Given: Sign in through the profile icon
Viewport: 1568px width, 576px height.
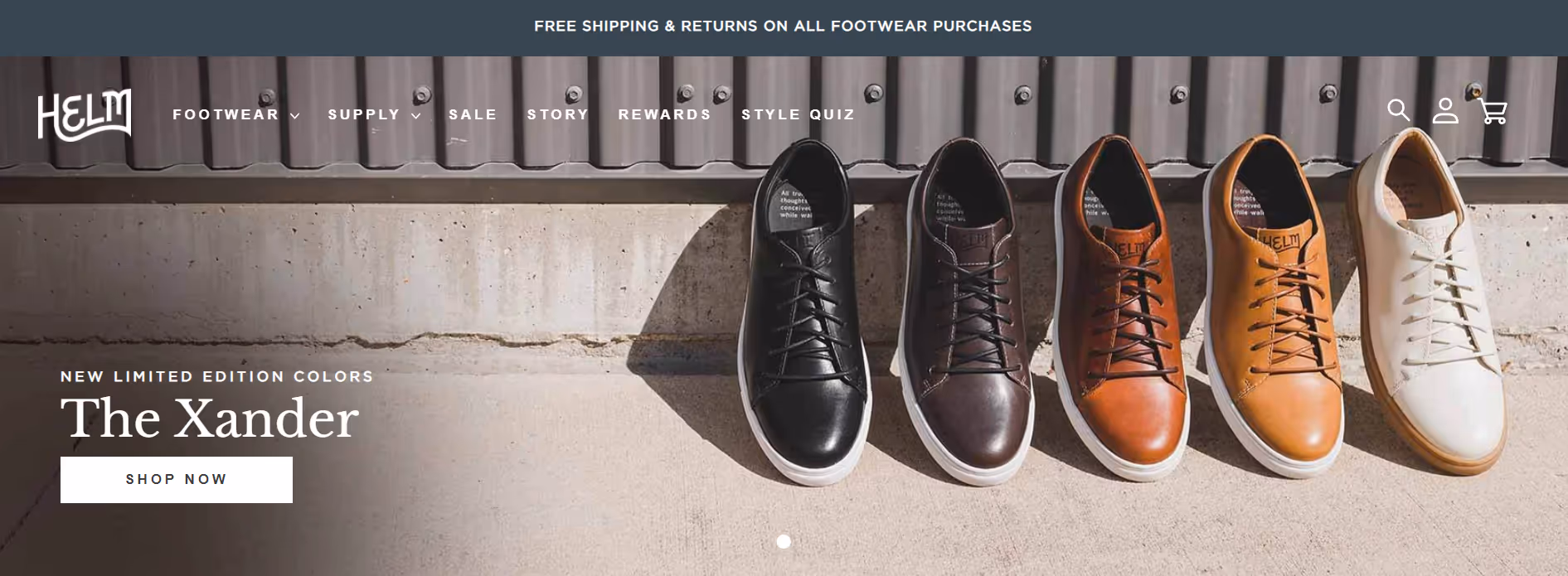Looking at the screenshot, I should click(1447, 110).
